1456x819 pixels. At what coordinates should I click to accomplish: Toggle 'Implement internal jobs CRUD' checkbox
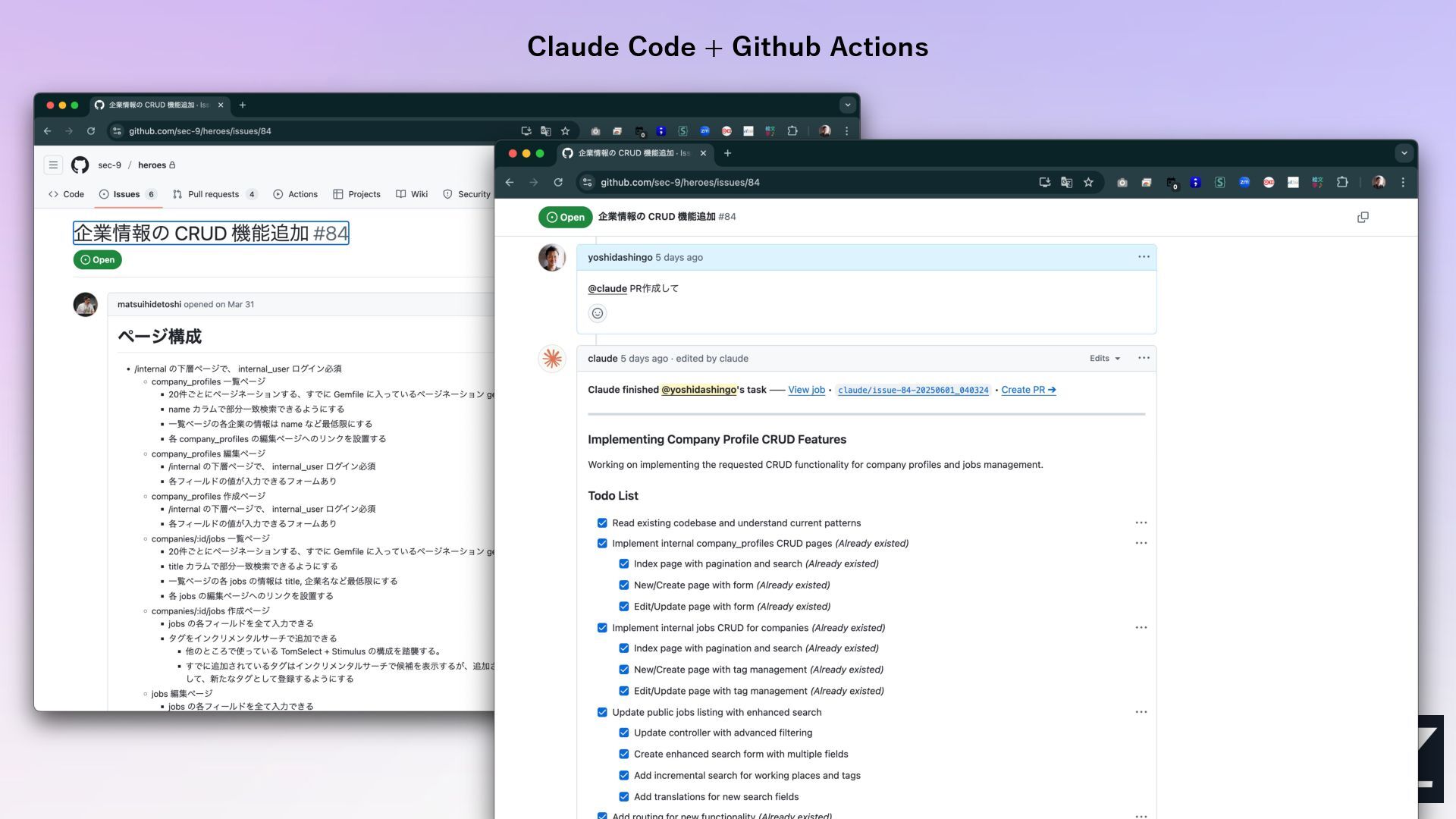(x=602, y=628)
